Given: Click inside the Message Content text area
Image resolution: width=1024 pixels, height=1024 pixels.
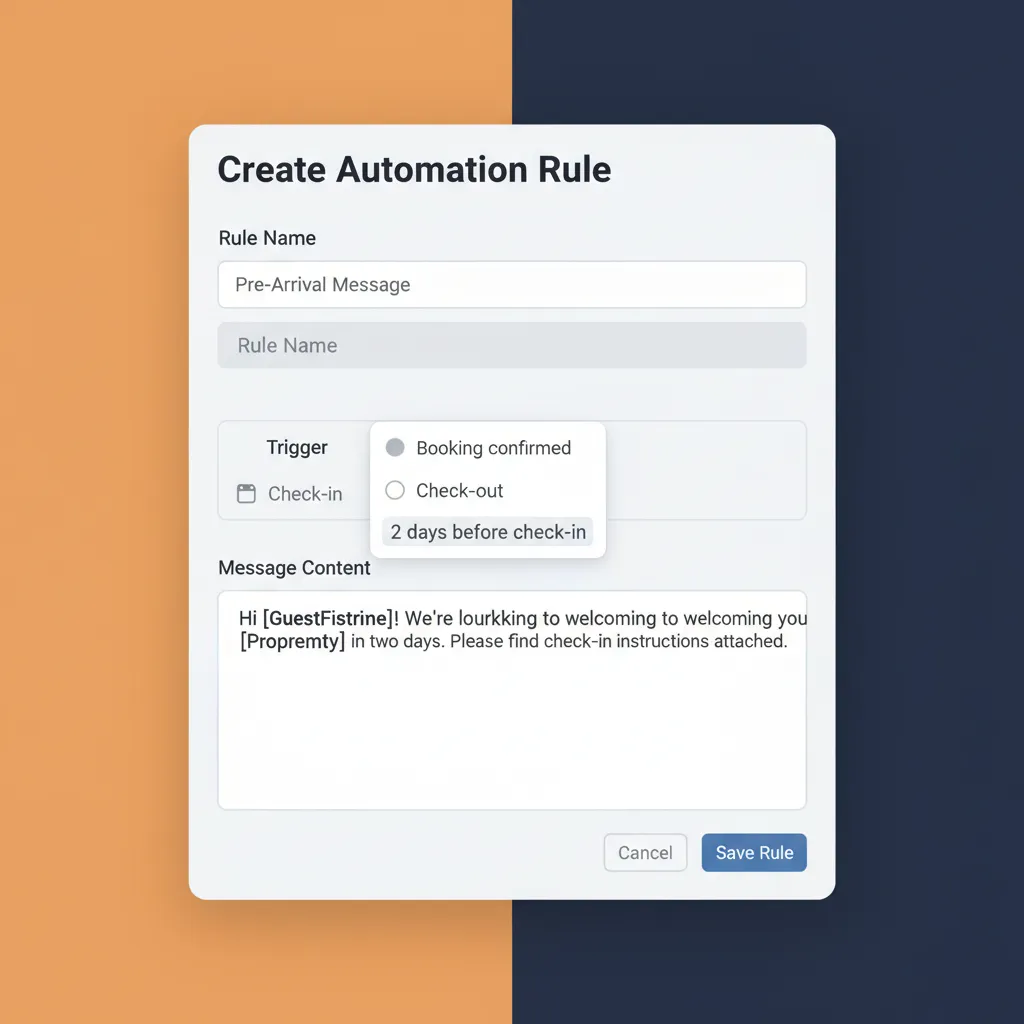Looking at the screenshot, I should point(512,700).
